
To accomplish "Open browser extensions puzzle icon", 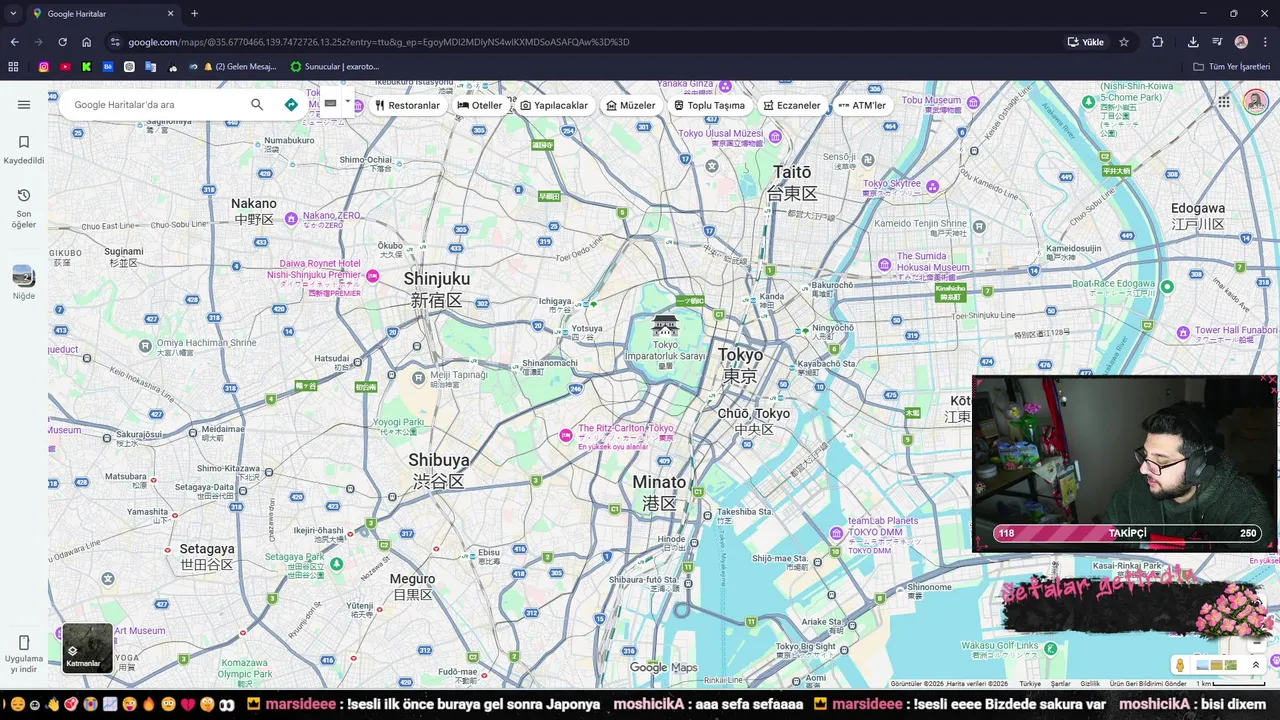I will click(1157, 42).
